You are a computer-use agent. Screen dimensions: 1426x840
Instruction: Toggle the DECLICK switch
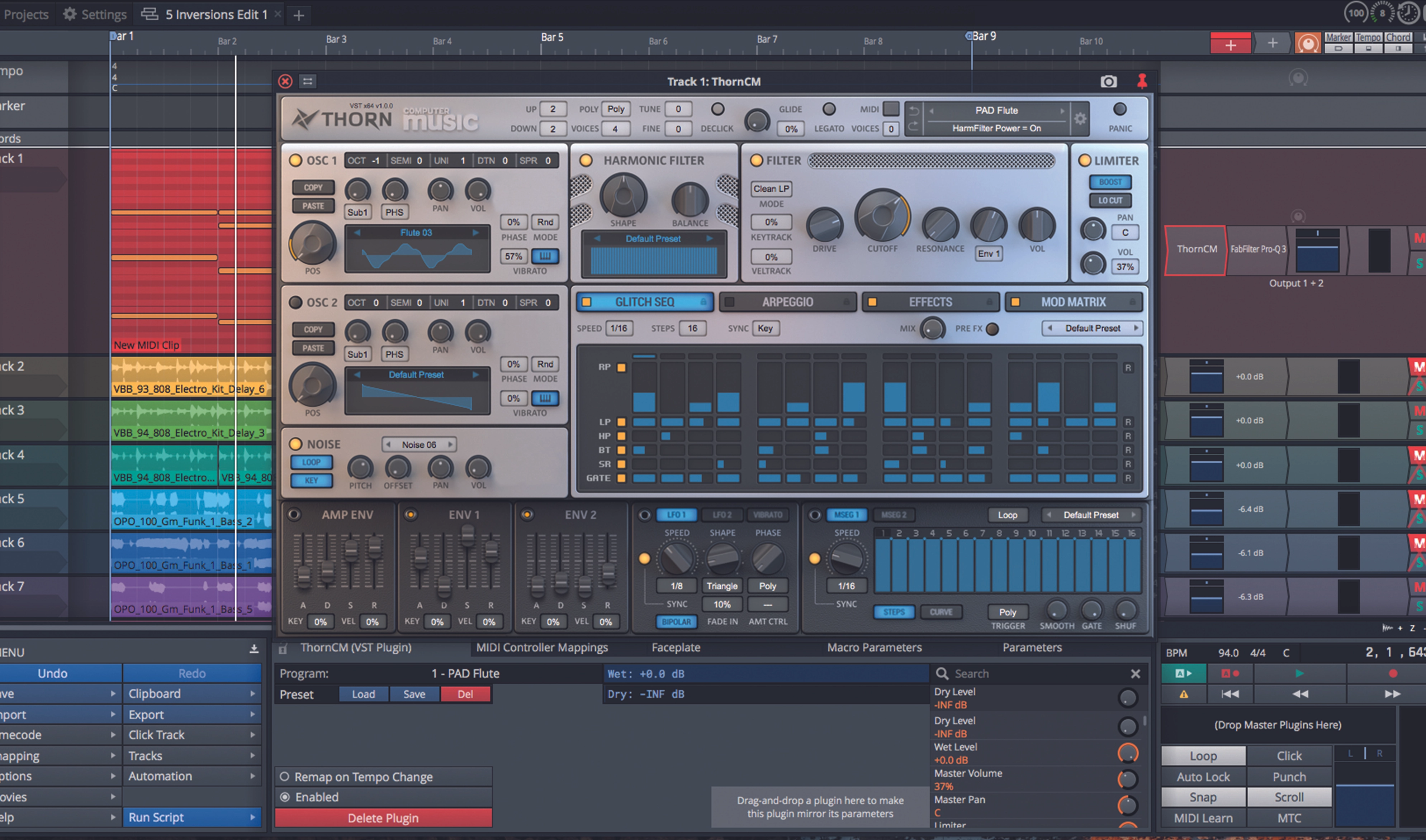717,109
